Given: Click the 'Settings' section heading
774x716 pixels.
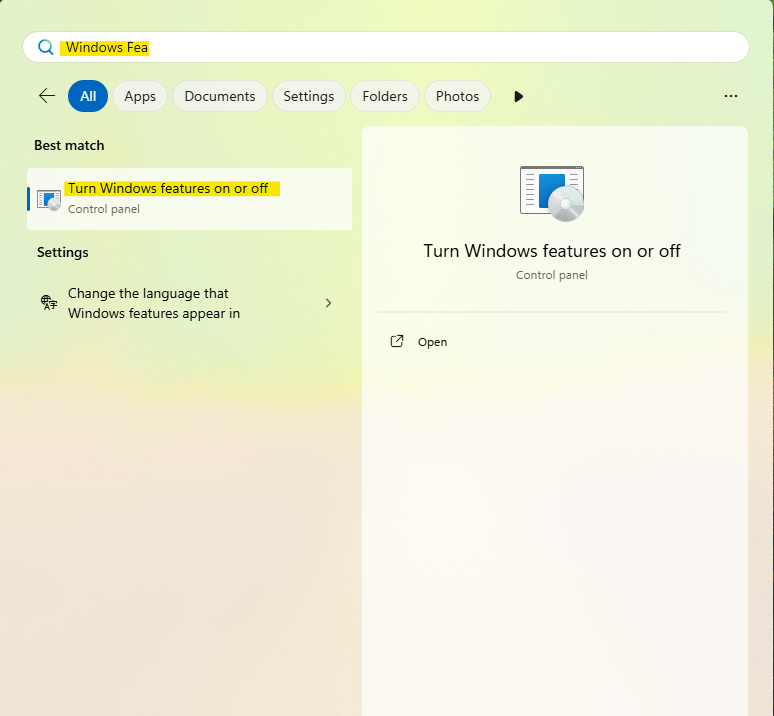Looking at the screenshot, I should click(63, 253).
